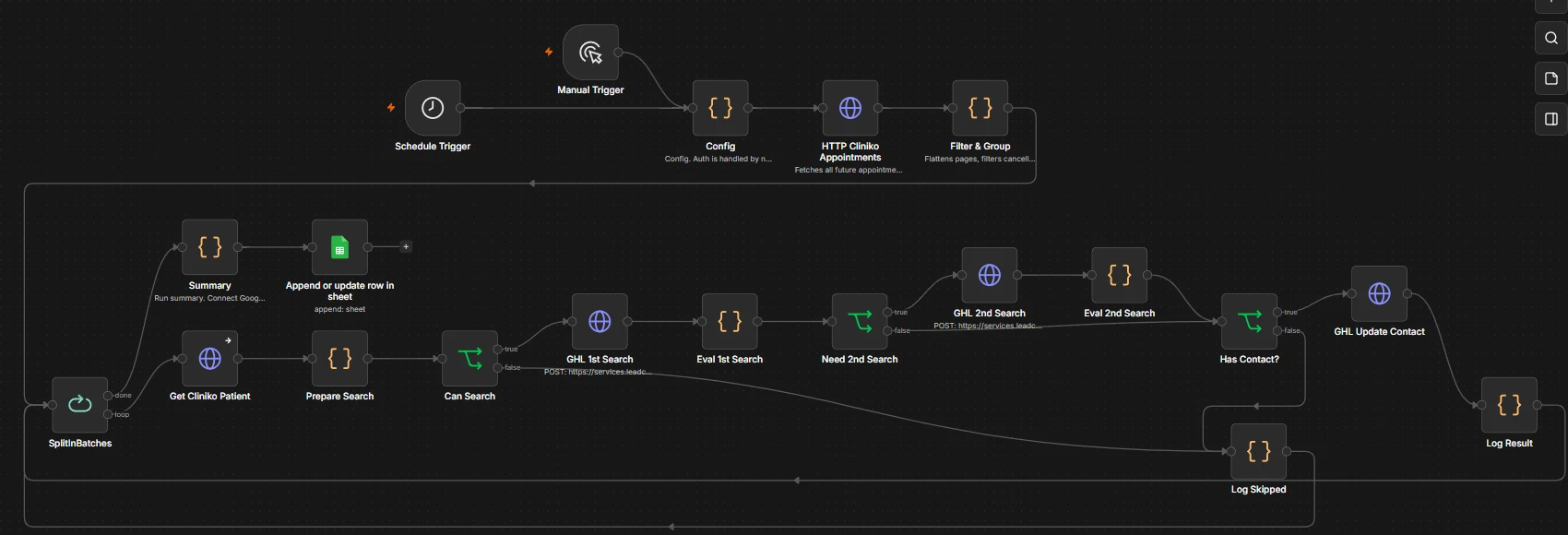Click the Need 2nd Search label
The width and height of the screenshot is (1568, 535).
(860, 359)
